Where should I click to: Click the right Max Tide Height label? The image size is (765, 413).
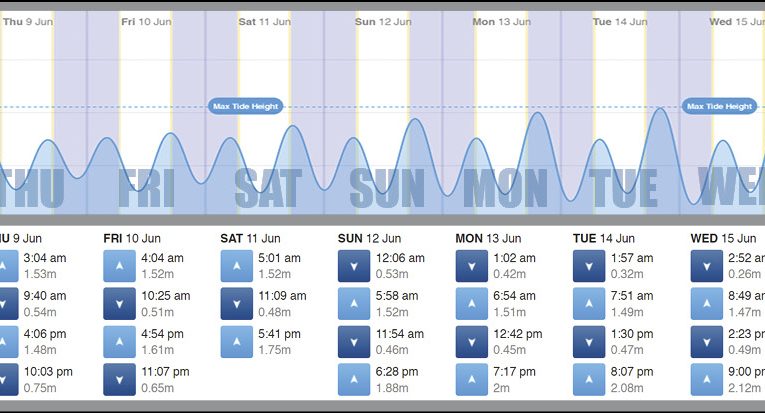point(718,106)
